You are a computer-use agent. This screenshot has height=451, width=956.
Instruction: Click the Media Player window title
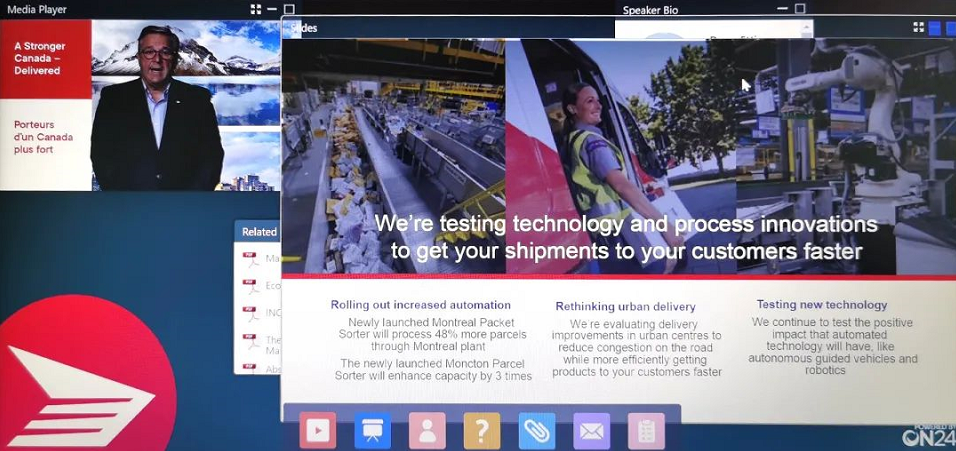coord(37,10)
